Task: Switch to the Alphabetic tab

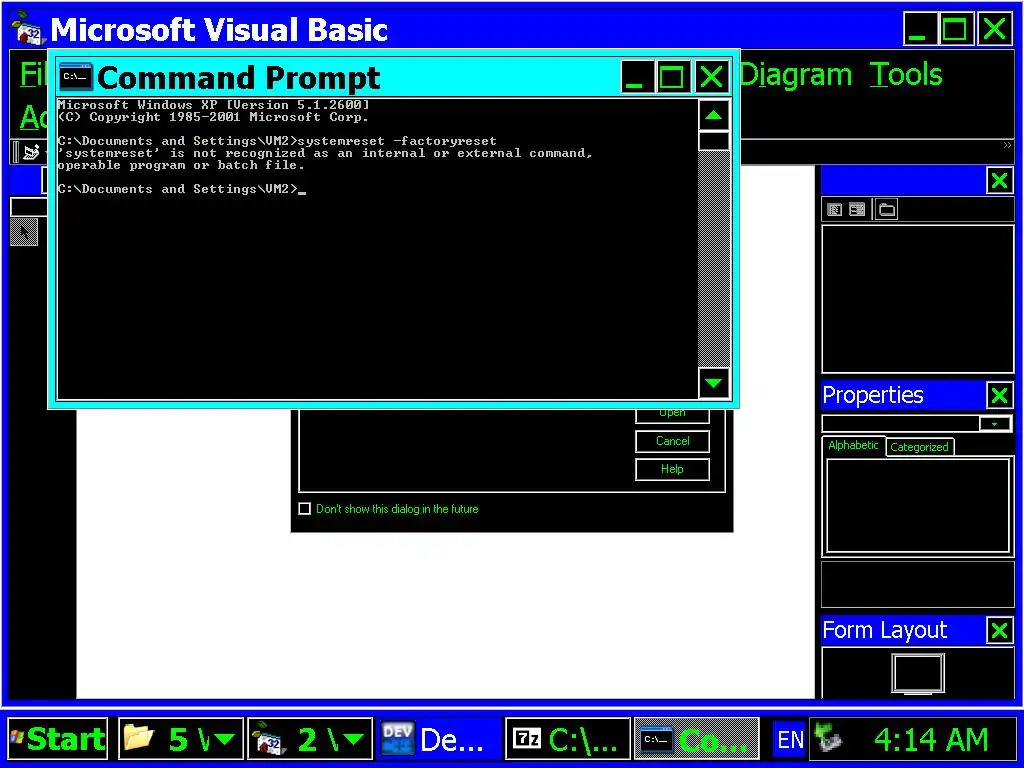Action: pyautogui.click(x=853, y=445)
